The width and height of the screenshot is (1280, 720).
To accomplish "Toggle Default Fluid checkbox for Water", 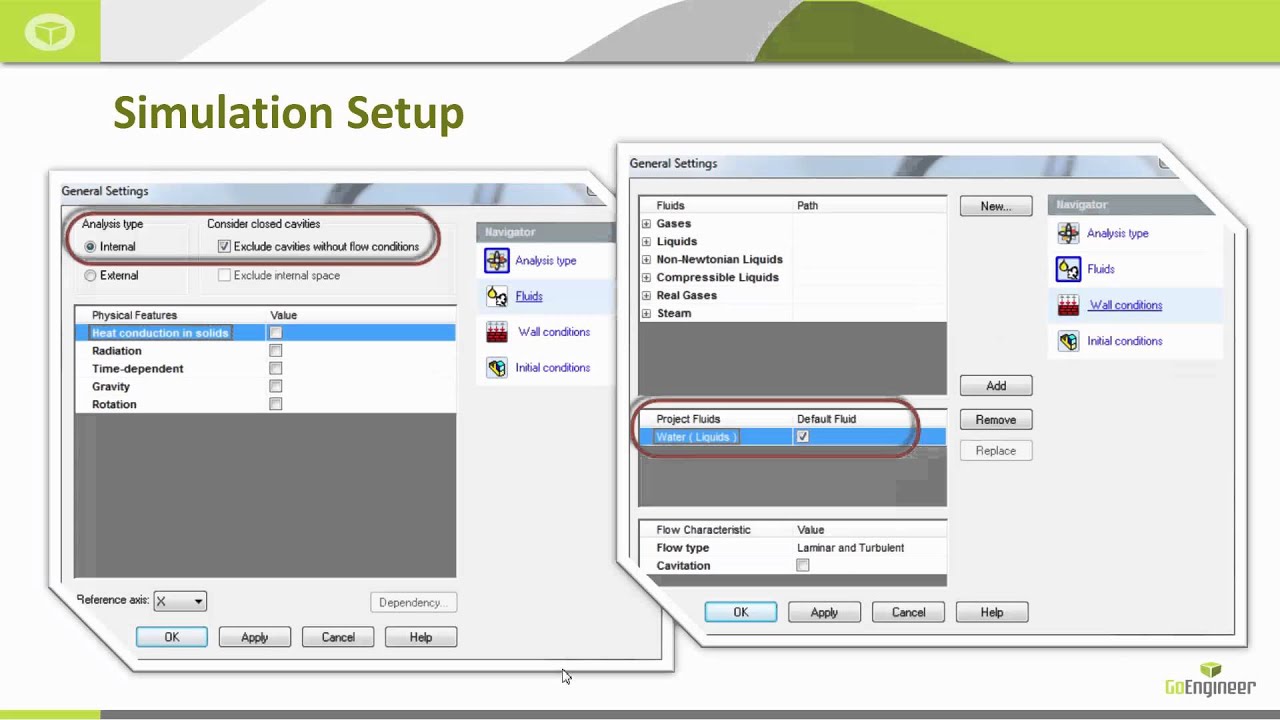I will tap(803, 437).
